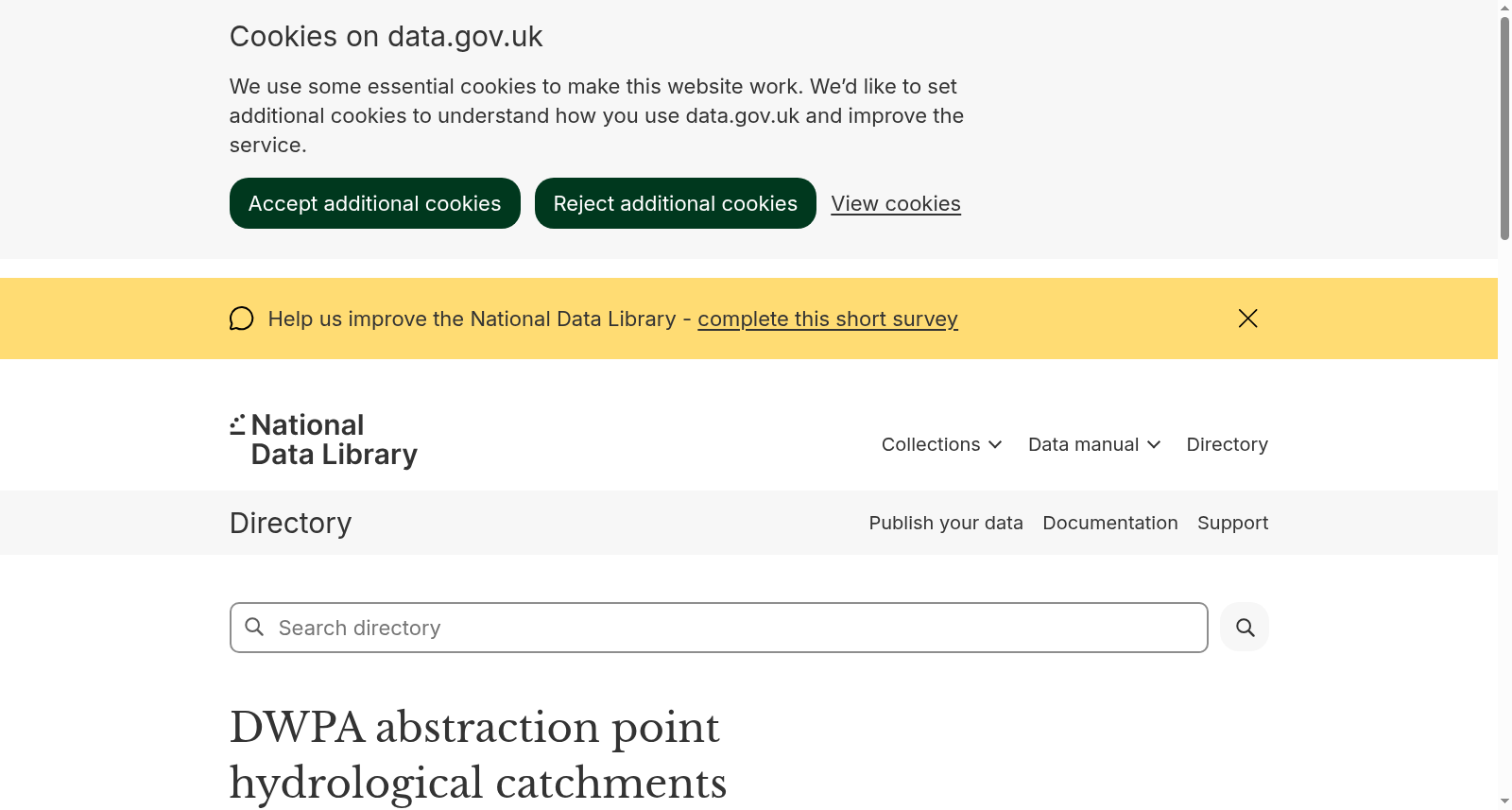
Task: Open Directory in the top navigation
Action: [x=1227, y=444]
